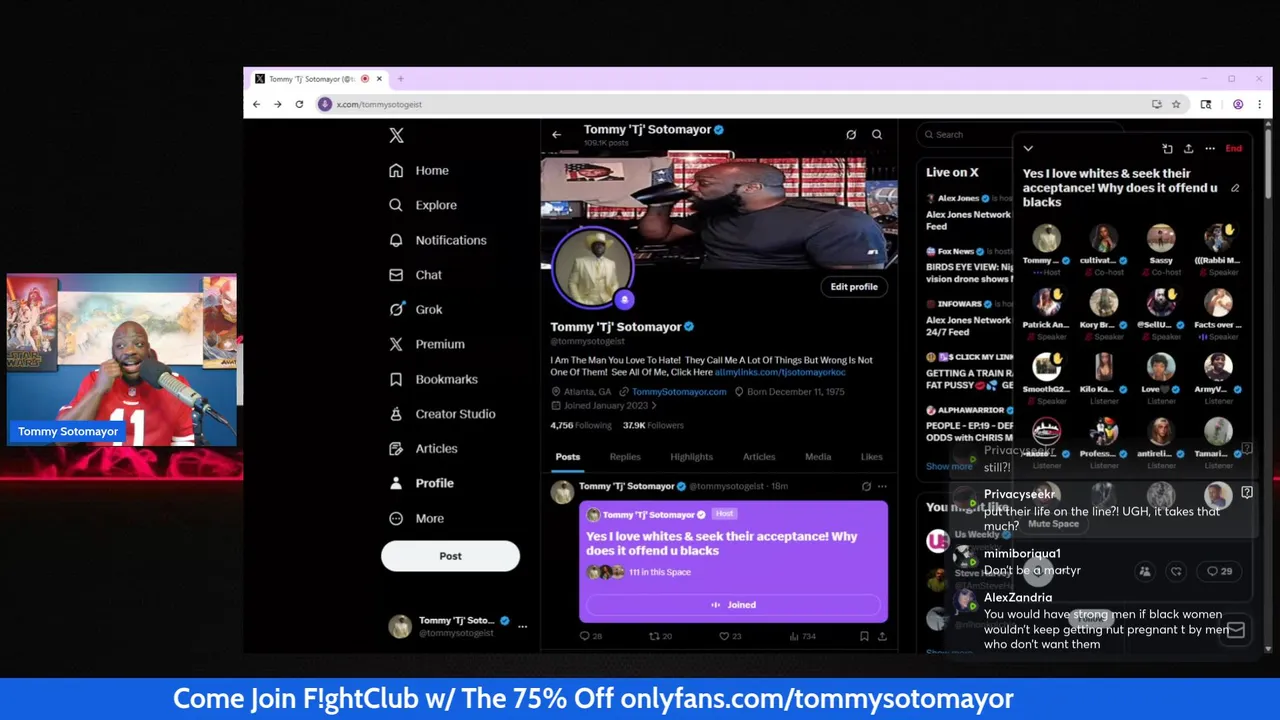Open Explore from the sidebar
This screenshot has width=1280, height=720.
click(424, 205)
